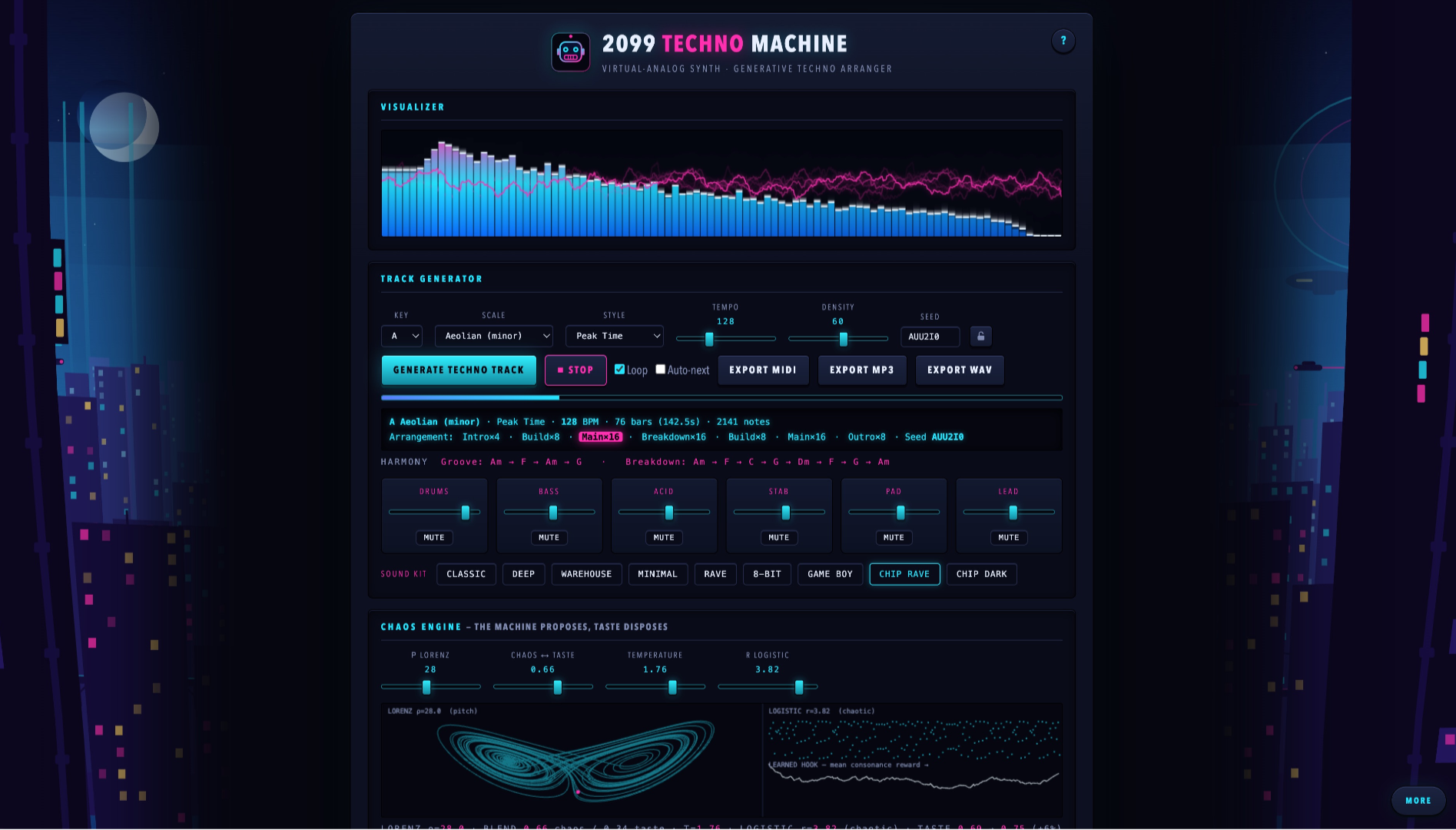Screen dimensions: 1456x830
Task: Adjust the Pad volume slider
Action: coord(894,512)
